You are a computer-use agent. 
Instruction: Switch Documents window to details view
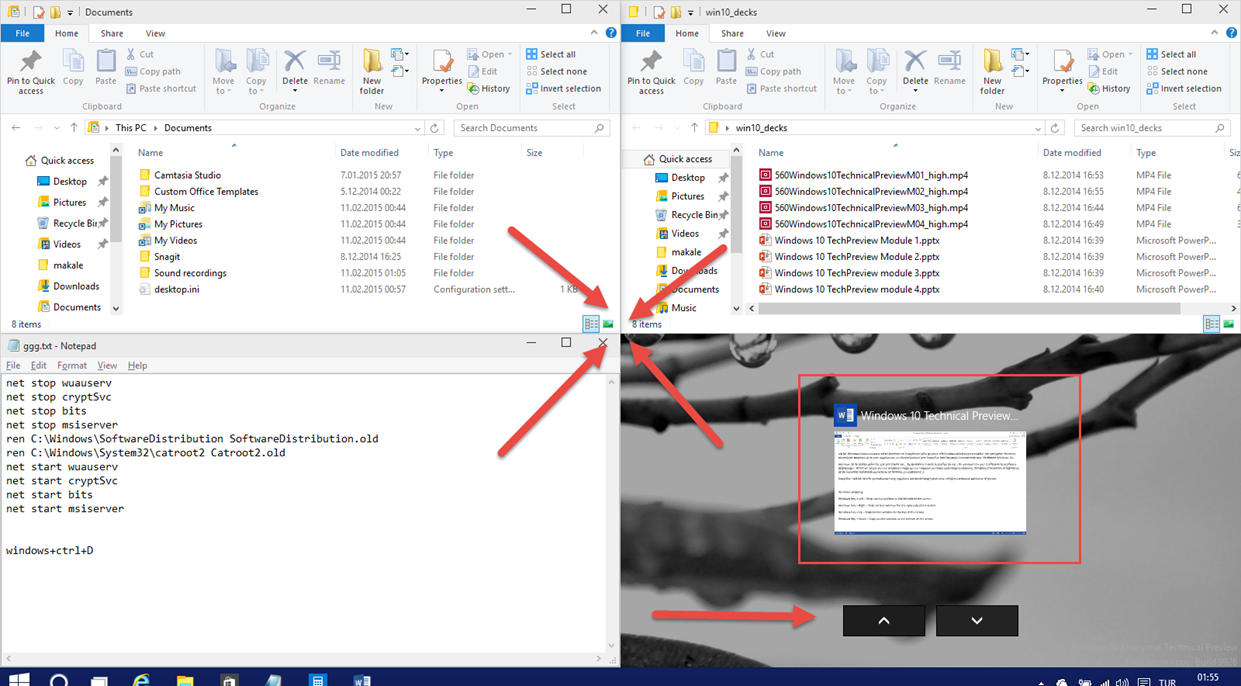(591, 324)
